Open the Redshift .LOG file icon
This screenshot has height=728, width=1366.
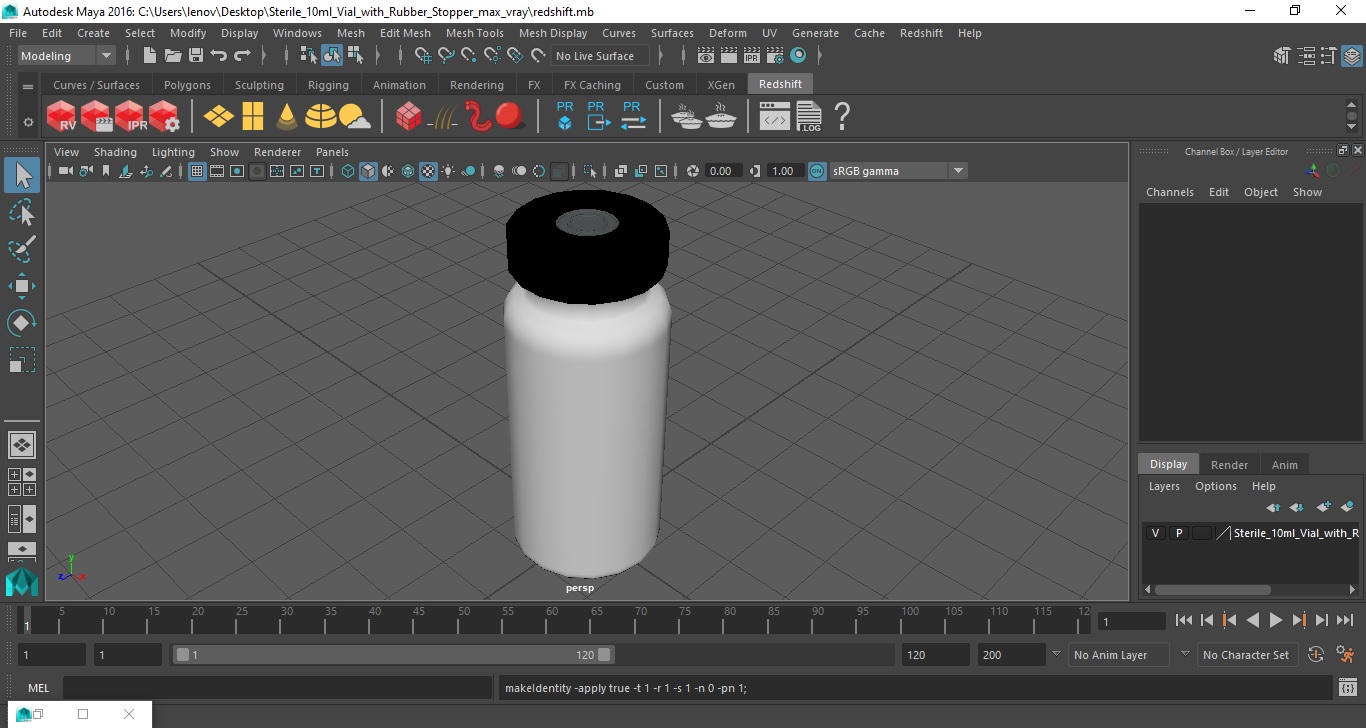[809, 117]
